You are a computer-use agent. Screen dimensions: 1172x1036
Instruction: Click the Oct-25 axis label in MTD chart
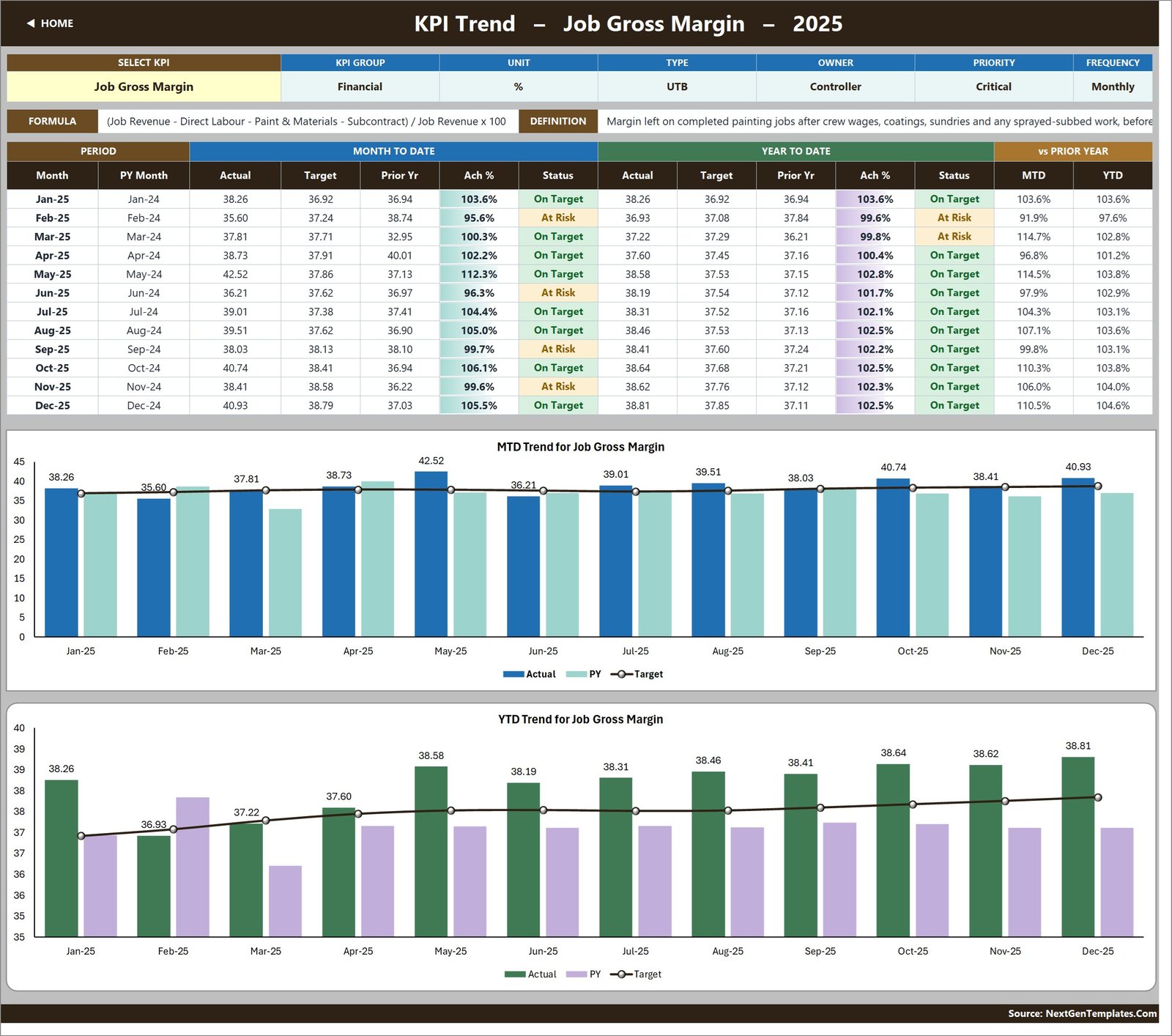913,651
